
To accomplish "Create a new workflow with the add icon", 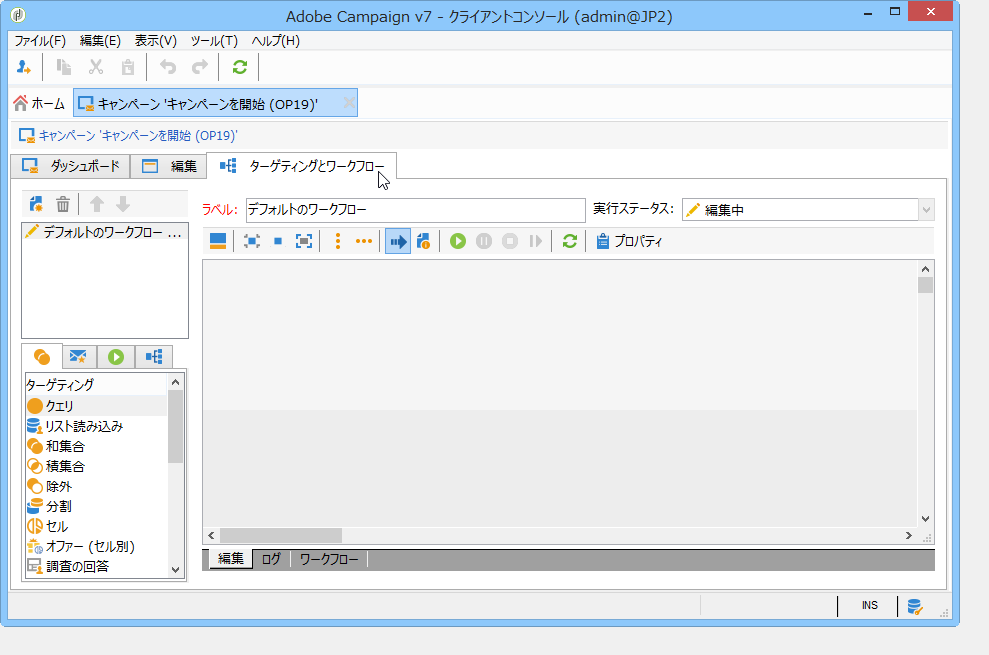I will click(37, 204).
